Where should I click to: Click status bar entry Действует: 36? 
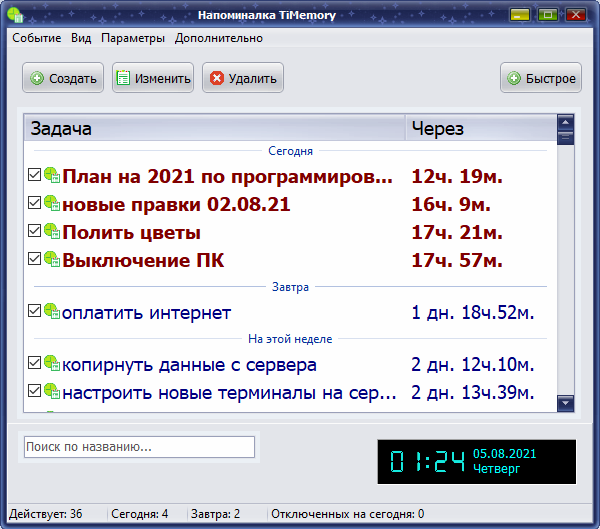point(46,514)
